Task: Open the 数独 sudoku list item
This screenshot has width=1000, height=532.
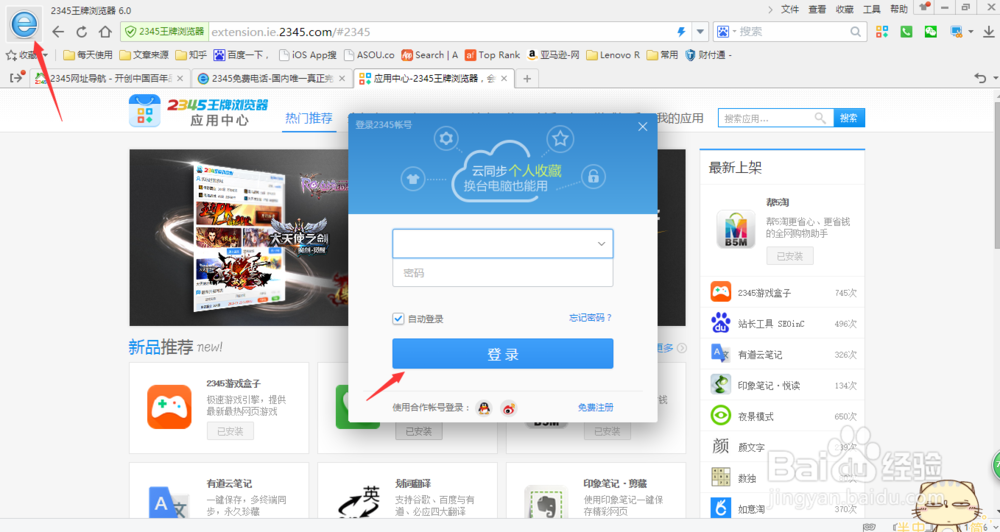Action: pyautogui.click(x=783, y=477)
